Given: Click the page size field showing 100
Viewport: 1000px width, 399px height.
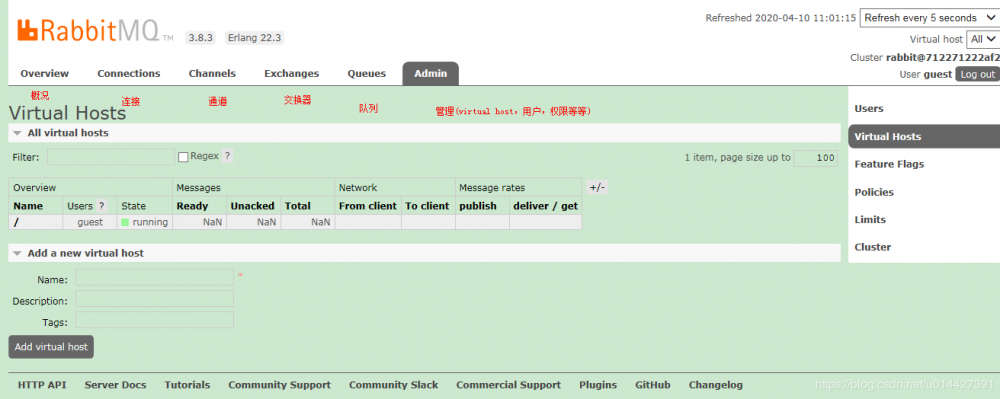Looking at the screenshot, I should pos(816,157).
